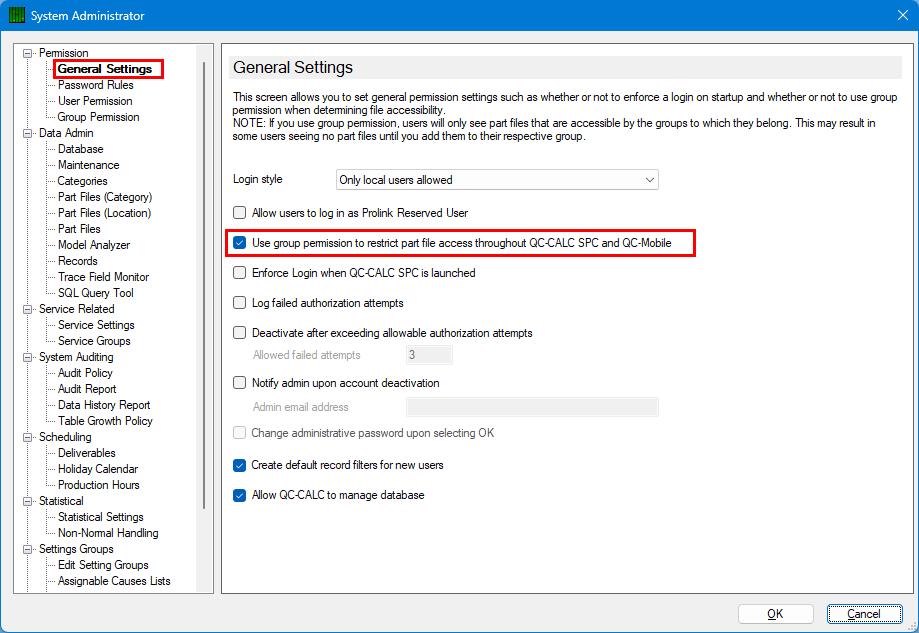Click the tree panel vertical scrollbar
Viewport: 919px width, 633px height.
click(204, 284)
